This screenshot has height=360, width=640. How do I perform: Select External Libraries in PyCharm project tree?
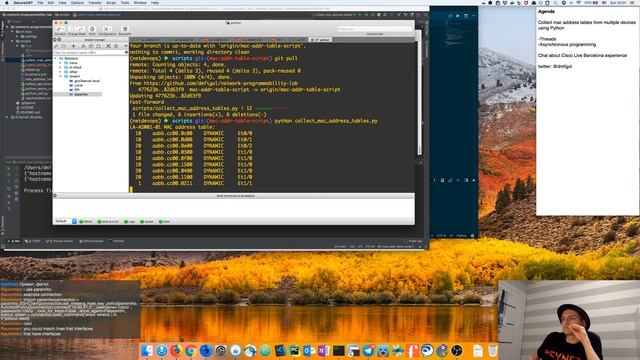pos(26,117)
